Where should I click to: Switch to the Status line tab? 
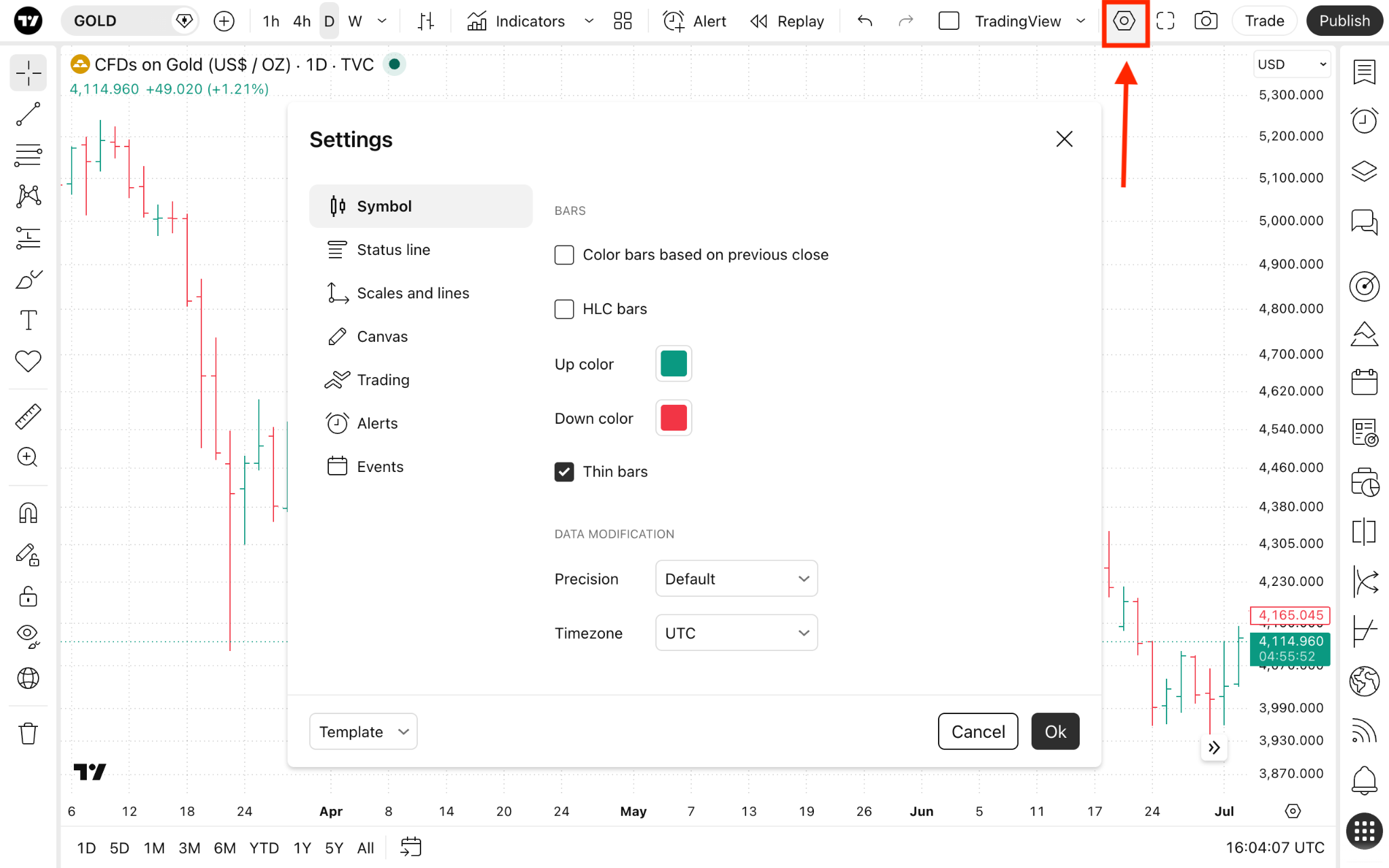421,250
